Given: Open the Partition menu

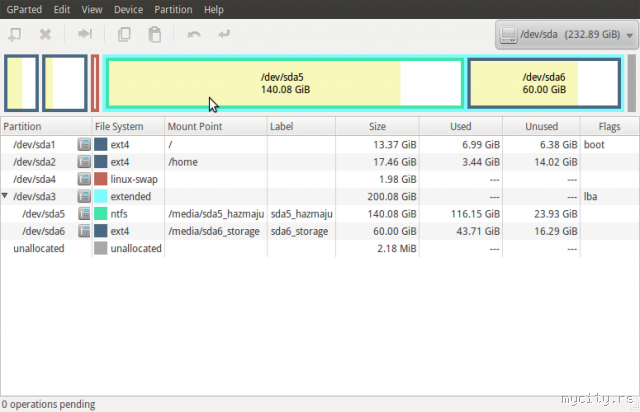Looking at the screenshot, I should [x=173, y=9].
